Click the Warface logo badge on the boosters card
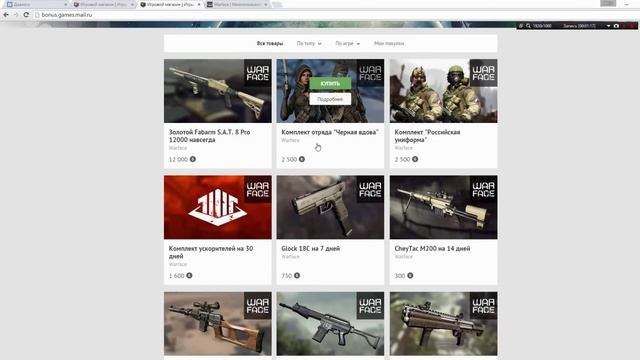The image size is (640, 360). (x=258, y=190)
